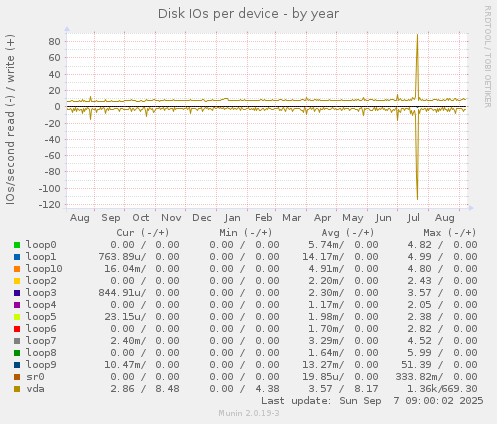Click the '80' y-axis tick label

54,42
